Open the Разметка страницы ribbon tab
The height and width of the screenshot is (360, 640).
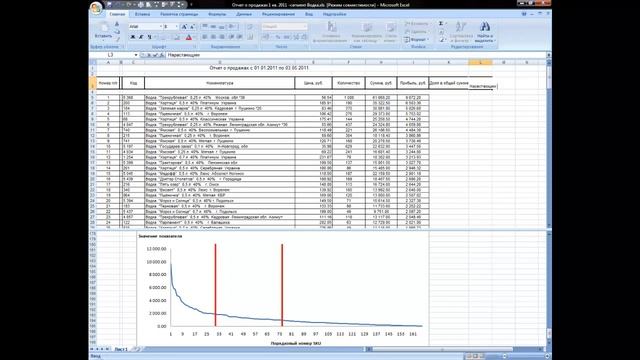pyautogui.click(x=179, y=14)
